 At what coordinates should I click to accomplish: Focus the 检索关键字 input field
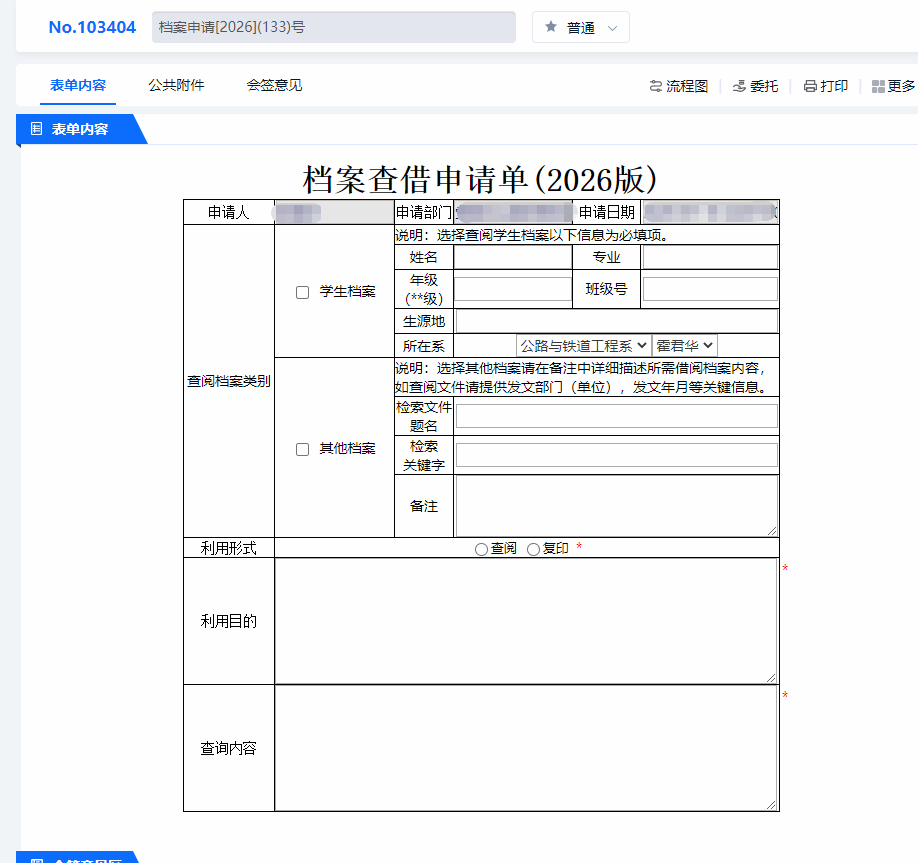[x=616, y=455]
